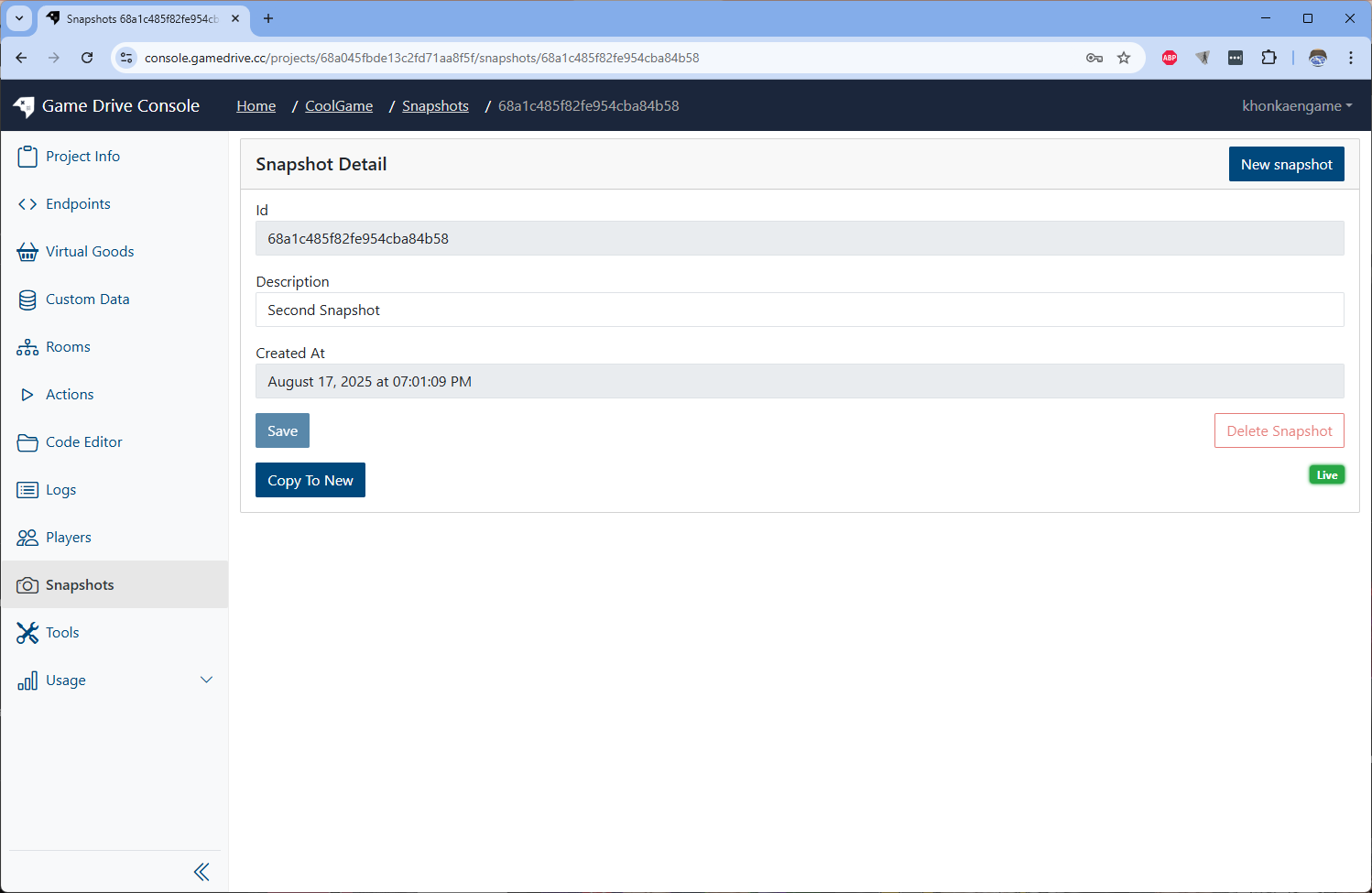Select the Rooms network icon
This screenshot has width=1372, height=893.
click(x=27, y=347)
